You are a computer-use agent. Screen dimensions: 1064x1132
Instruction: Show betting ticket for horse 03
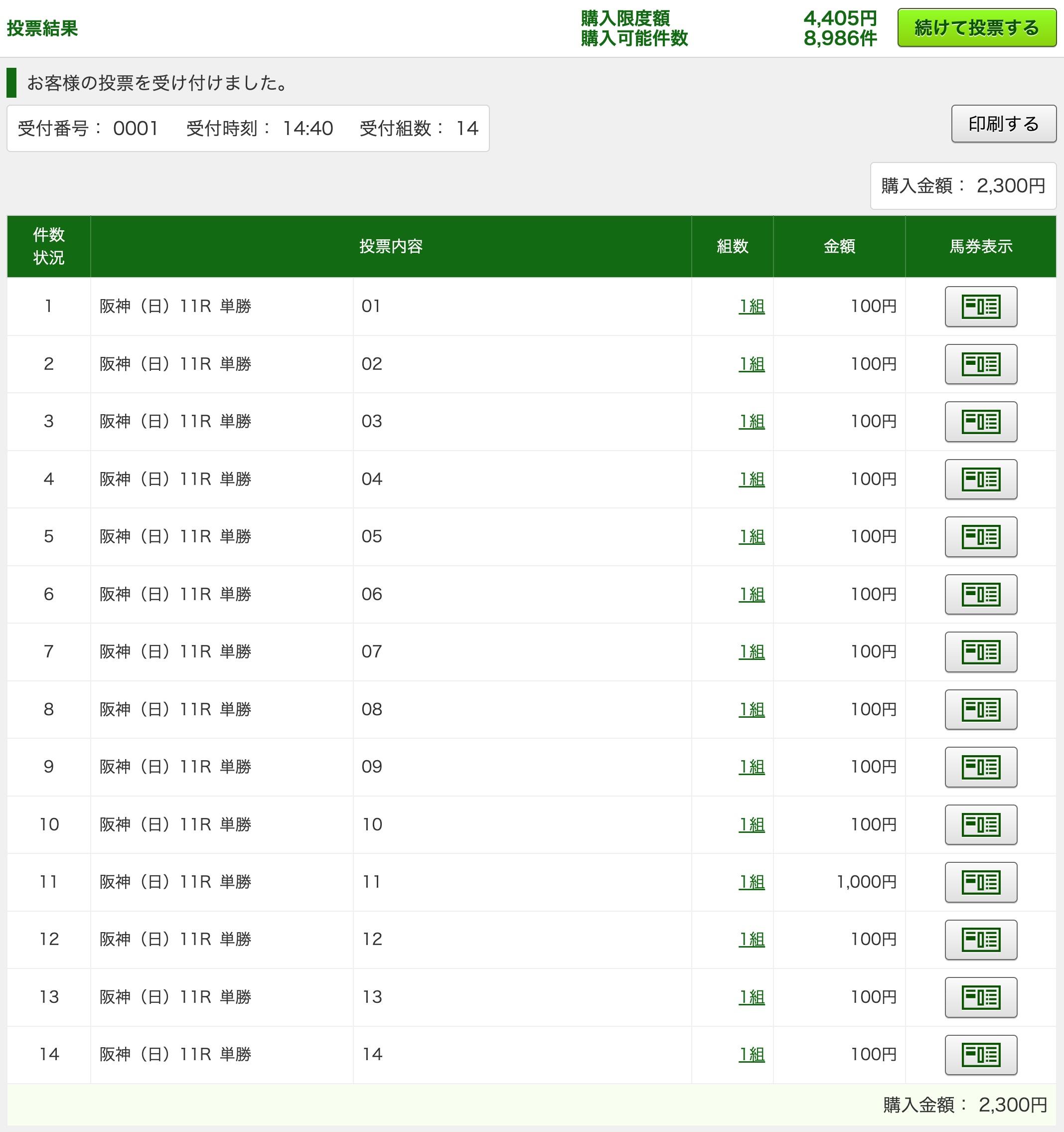point(980,421)
